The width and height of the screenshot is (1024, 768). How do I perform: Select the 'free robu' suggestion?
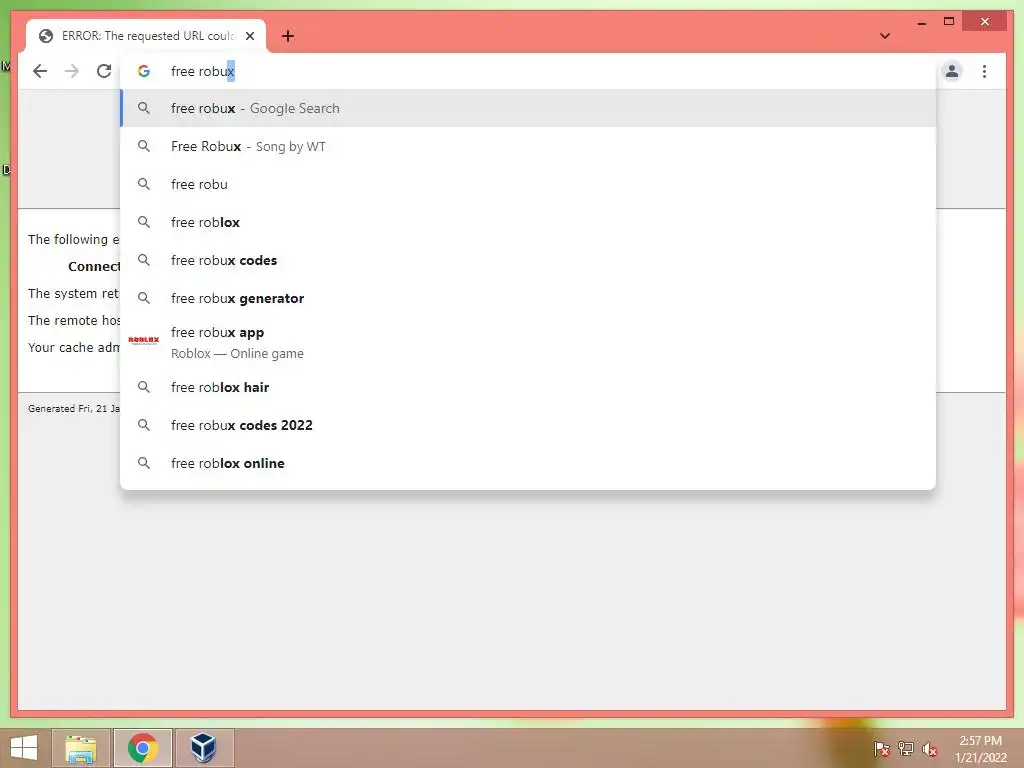[x=528, y=184]
